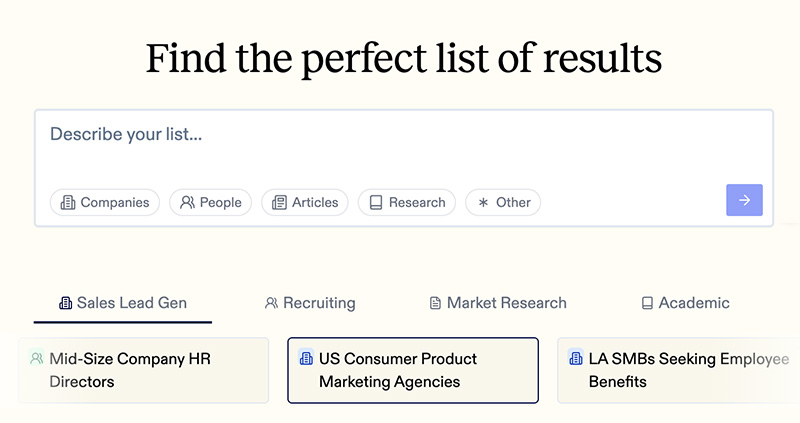Image resolution: width=800 pixels, height=423 pixels.
Task: Click the Companies building icon chip
Action: coord(68,203)
